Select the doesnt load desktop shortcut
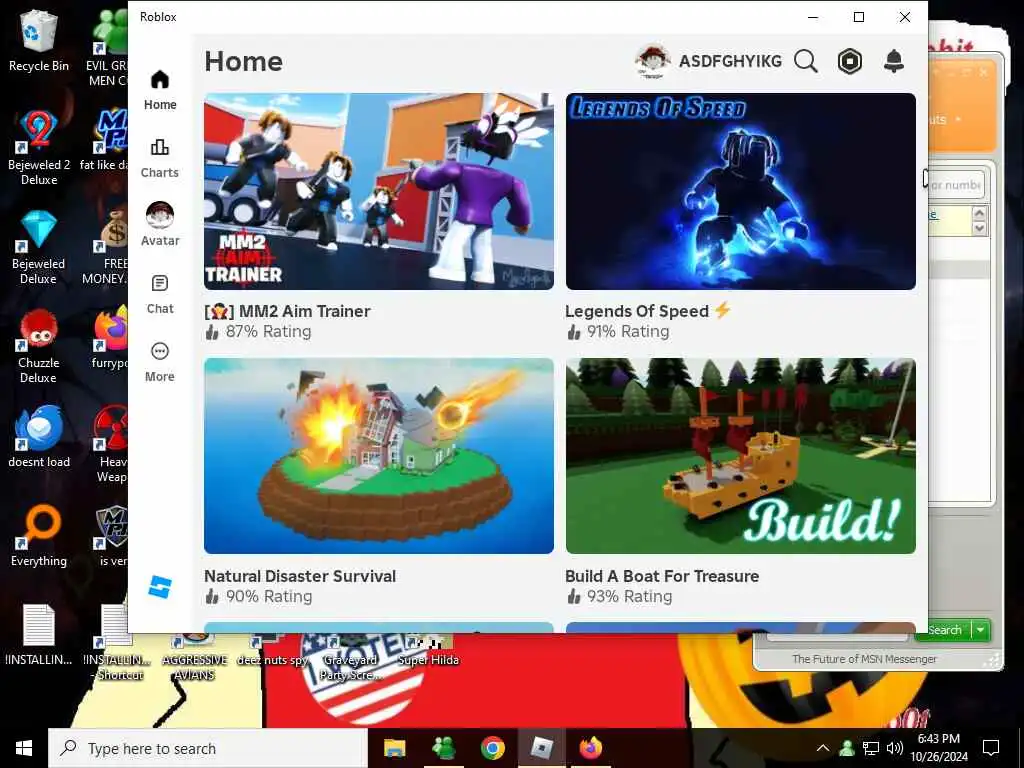Viewport: 1024px width, 768px height. pos(39,437)
